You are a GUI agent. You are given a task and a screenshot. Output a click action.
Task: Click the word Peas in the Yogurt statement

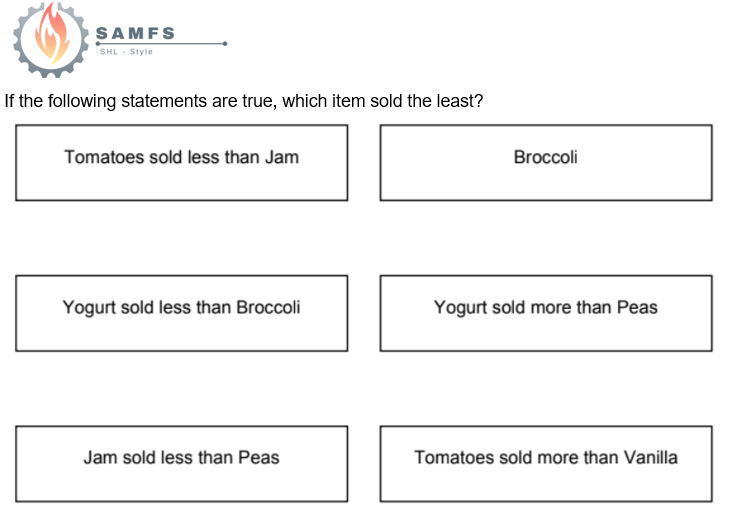(x=637, y=307)
